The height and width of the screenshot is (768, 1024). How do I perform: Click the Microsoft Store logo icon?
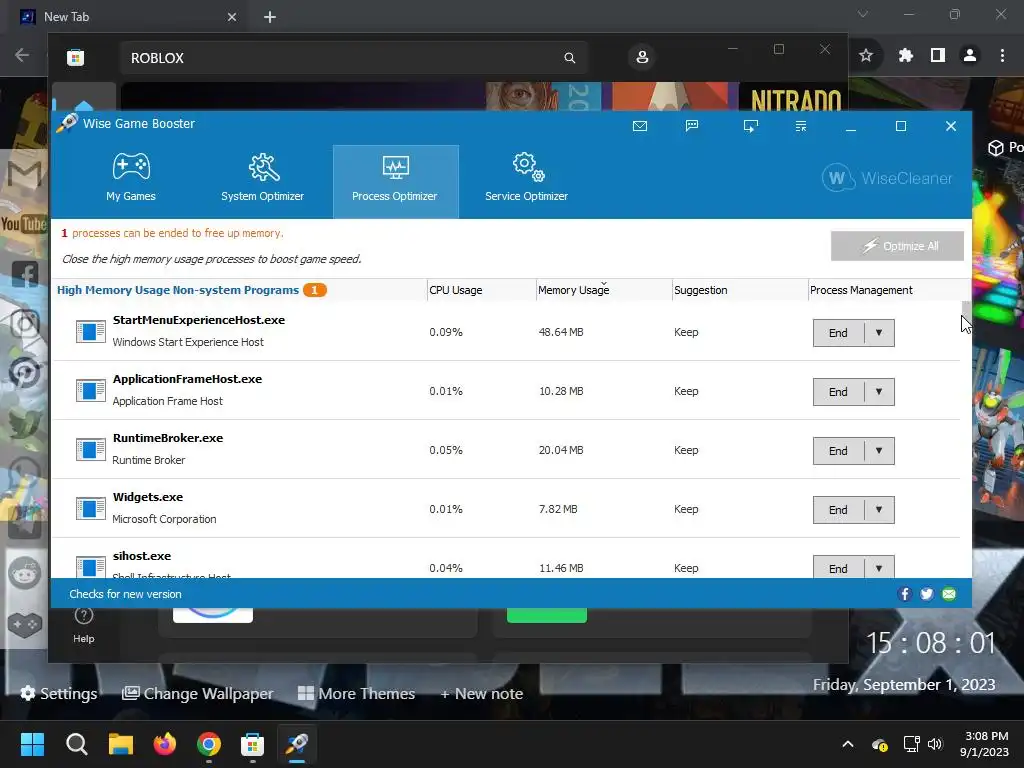[x=76, y=57]
